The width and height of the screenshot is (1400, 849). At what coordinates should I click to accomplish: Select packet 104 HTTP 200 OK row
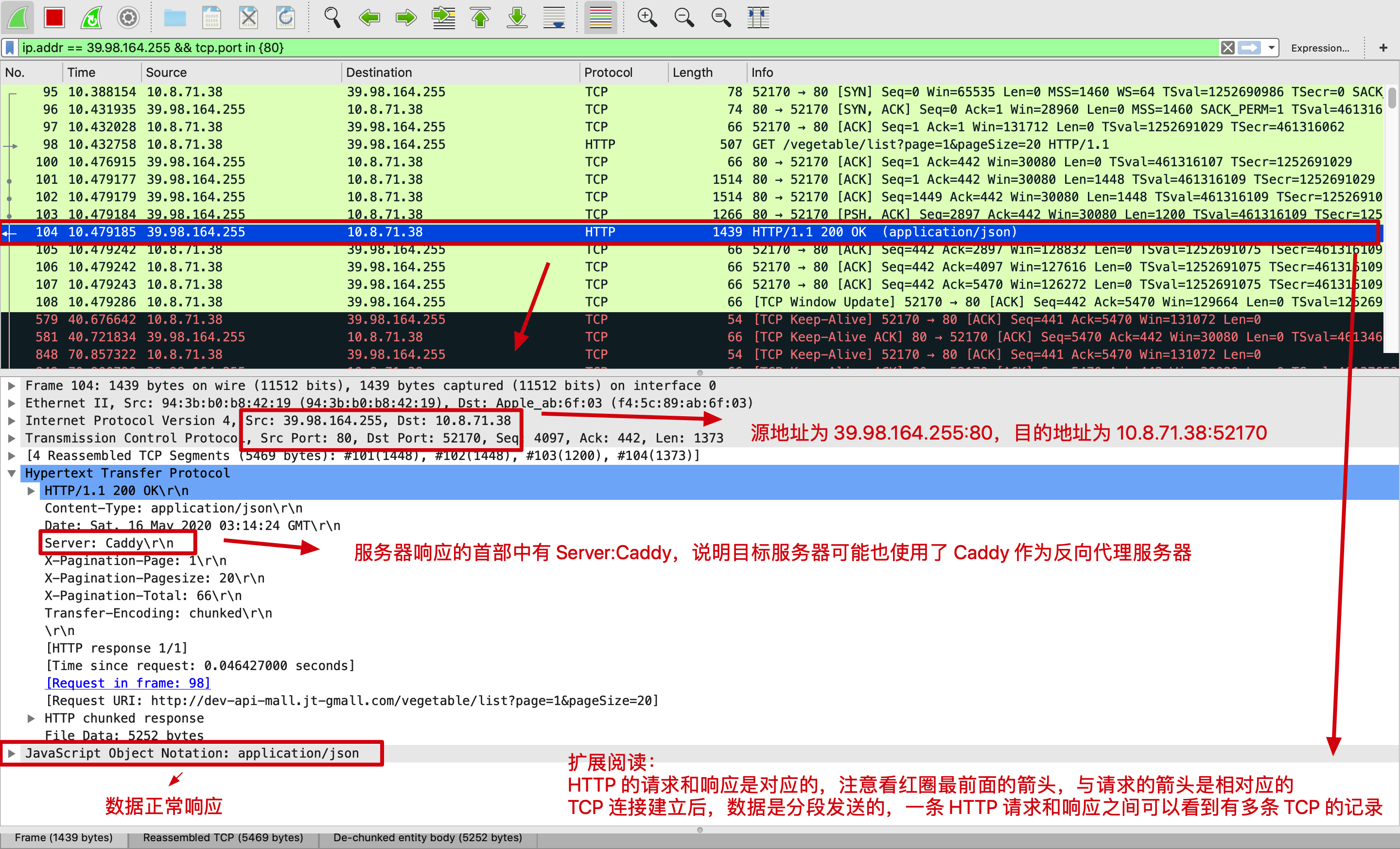(x=692, y=232)
